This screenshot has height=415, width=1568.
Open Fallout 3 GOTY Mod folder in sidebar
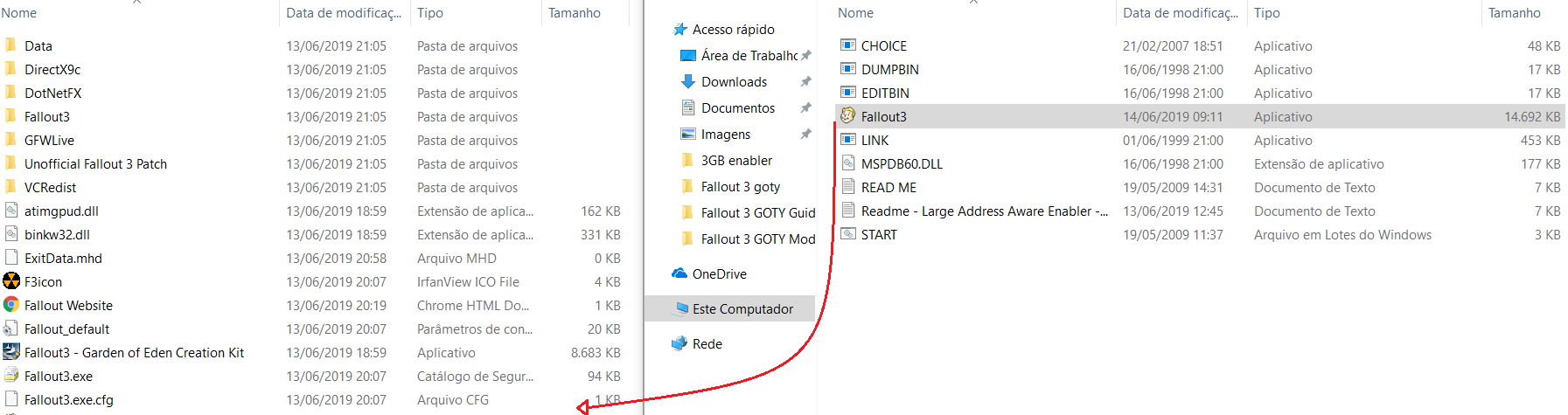point(758,239)
